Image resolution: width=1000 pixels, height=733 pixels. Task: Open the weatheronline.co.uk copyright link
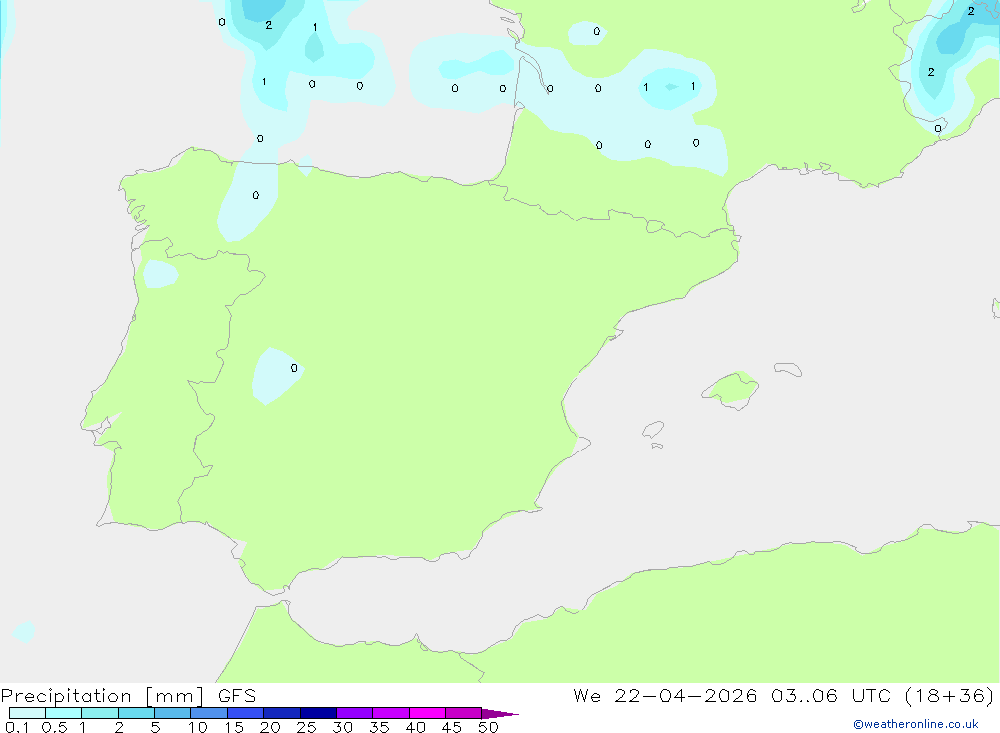(x=915, y=724)
